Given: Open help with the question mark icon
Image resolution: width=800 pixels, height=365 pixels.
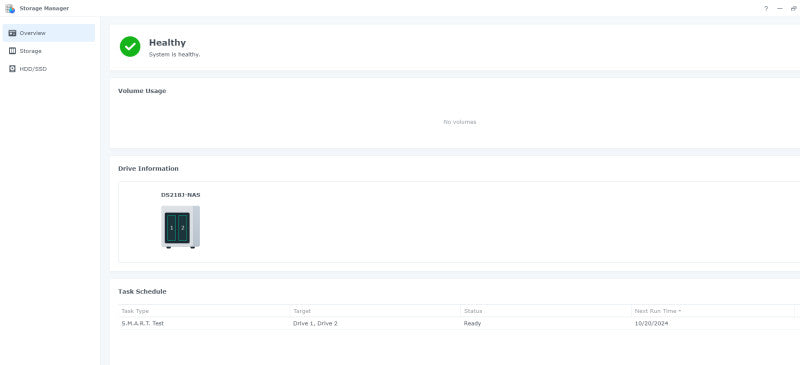Looking at the screenshot, I should click(766, 9).
